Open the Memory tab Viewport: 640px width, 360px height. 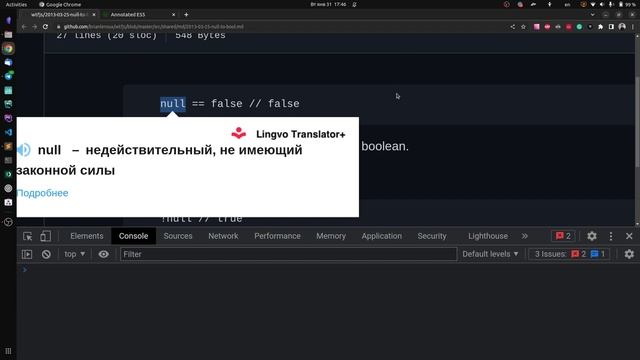[331, 236]
